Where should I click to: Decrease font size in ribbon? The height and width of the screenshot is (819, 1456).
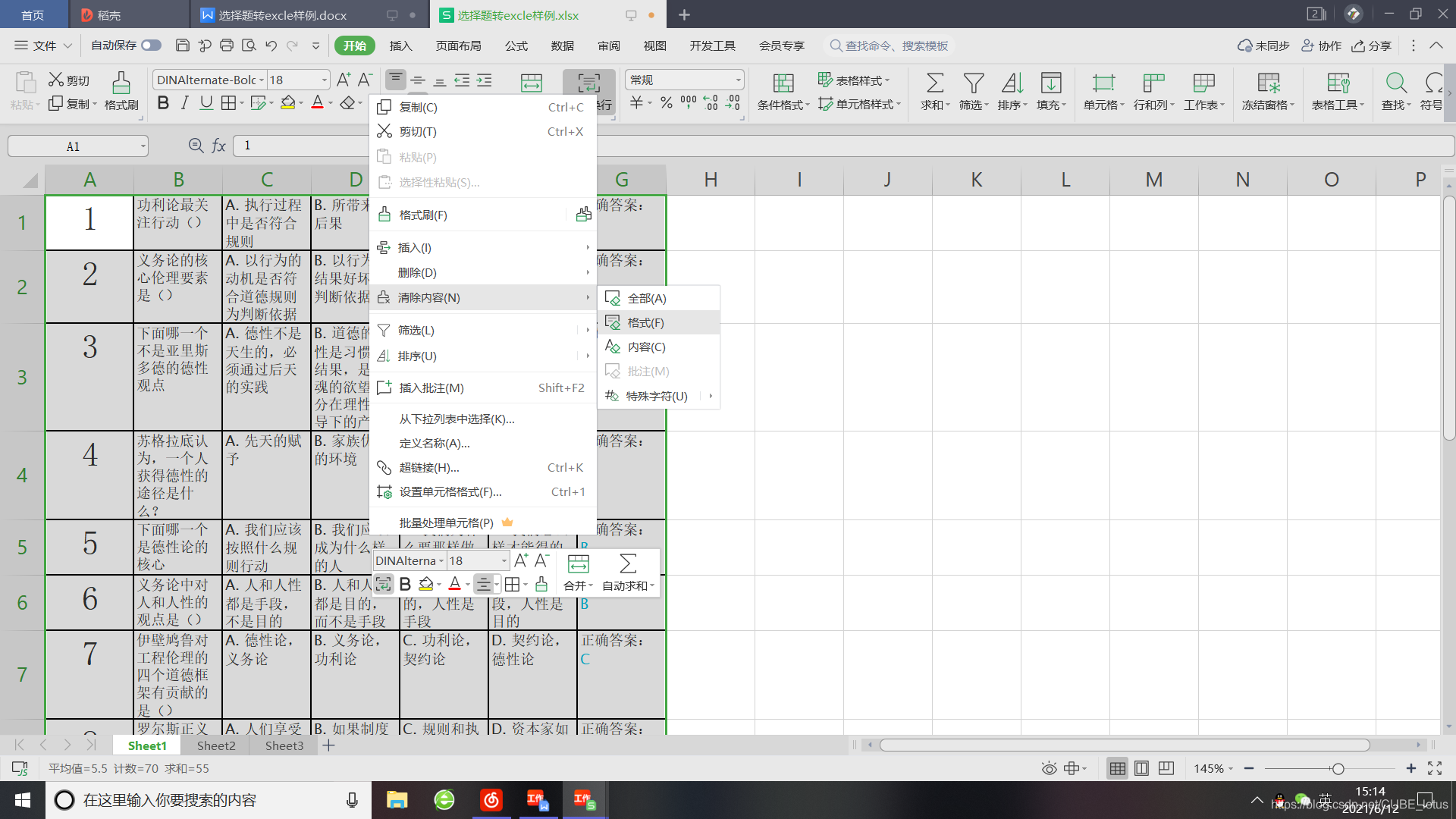pyautogui.click(x=365, y=80)
